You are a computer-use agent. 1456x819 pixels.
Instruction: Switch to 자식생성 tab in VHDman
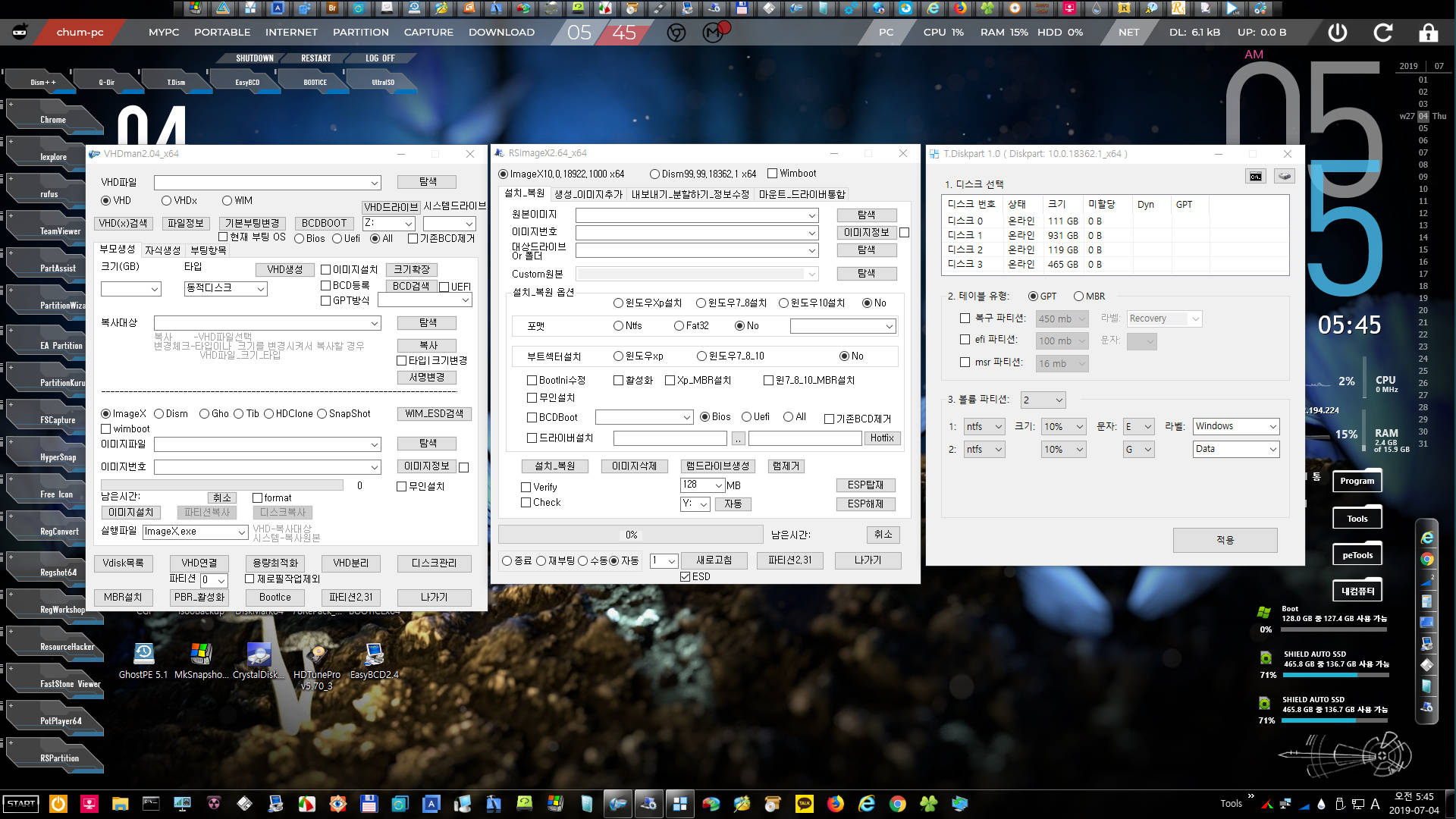coord(162,250)
